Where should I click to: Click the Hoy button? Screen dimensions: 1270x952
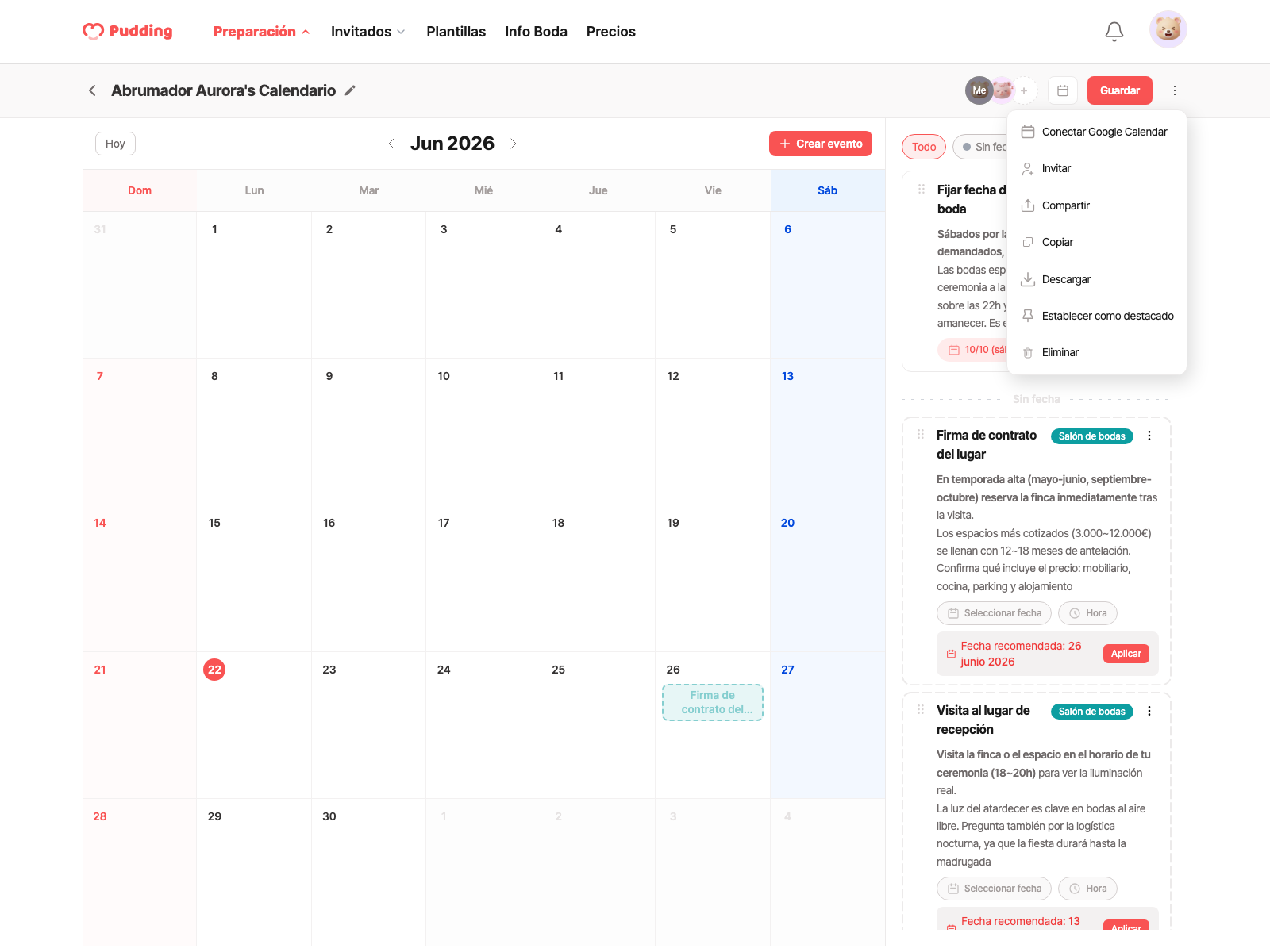tap(115, 144)
